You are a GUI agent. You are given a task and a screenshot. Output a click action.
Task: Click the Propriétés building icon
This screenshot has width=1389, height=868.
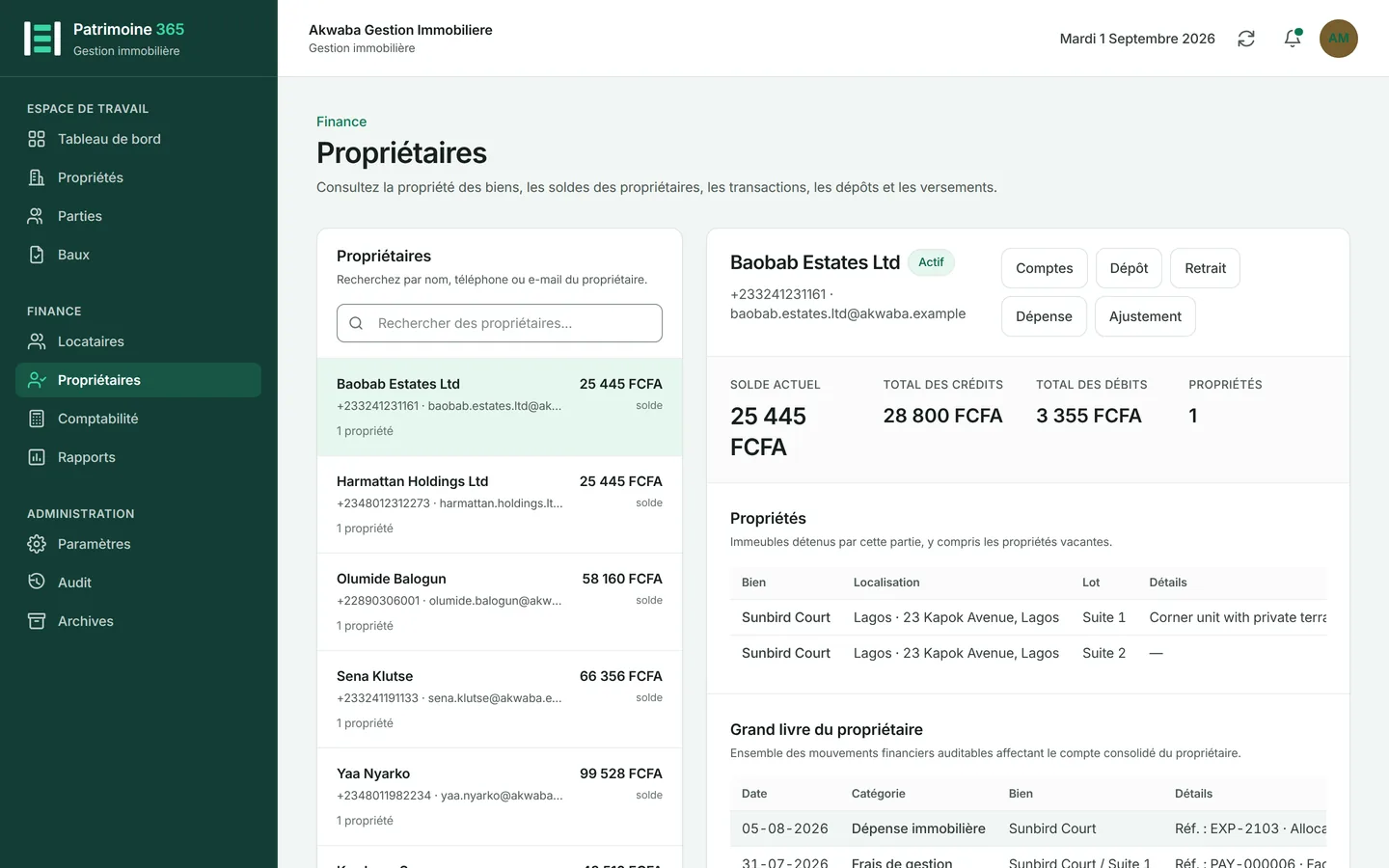(x=37, y=177)
